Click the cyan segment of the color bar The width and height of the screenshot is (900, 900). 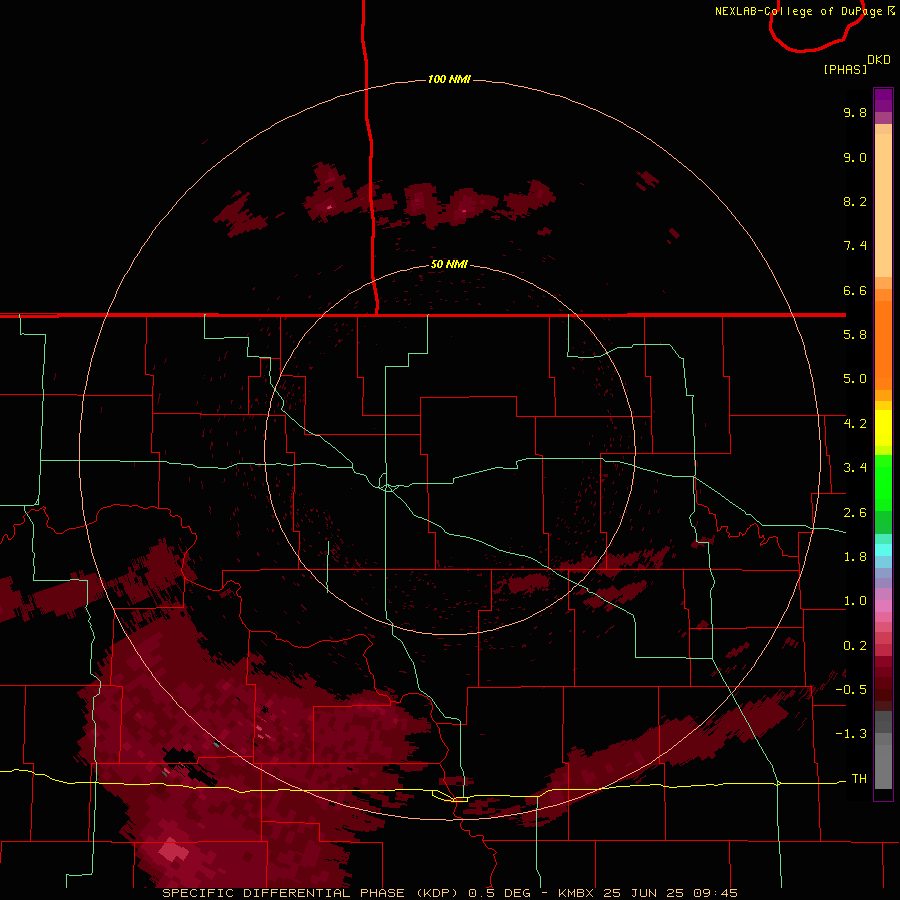(883, 550)
